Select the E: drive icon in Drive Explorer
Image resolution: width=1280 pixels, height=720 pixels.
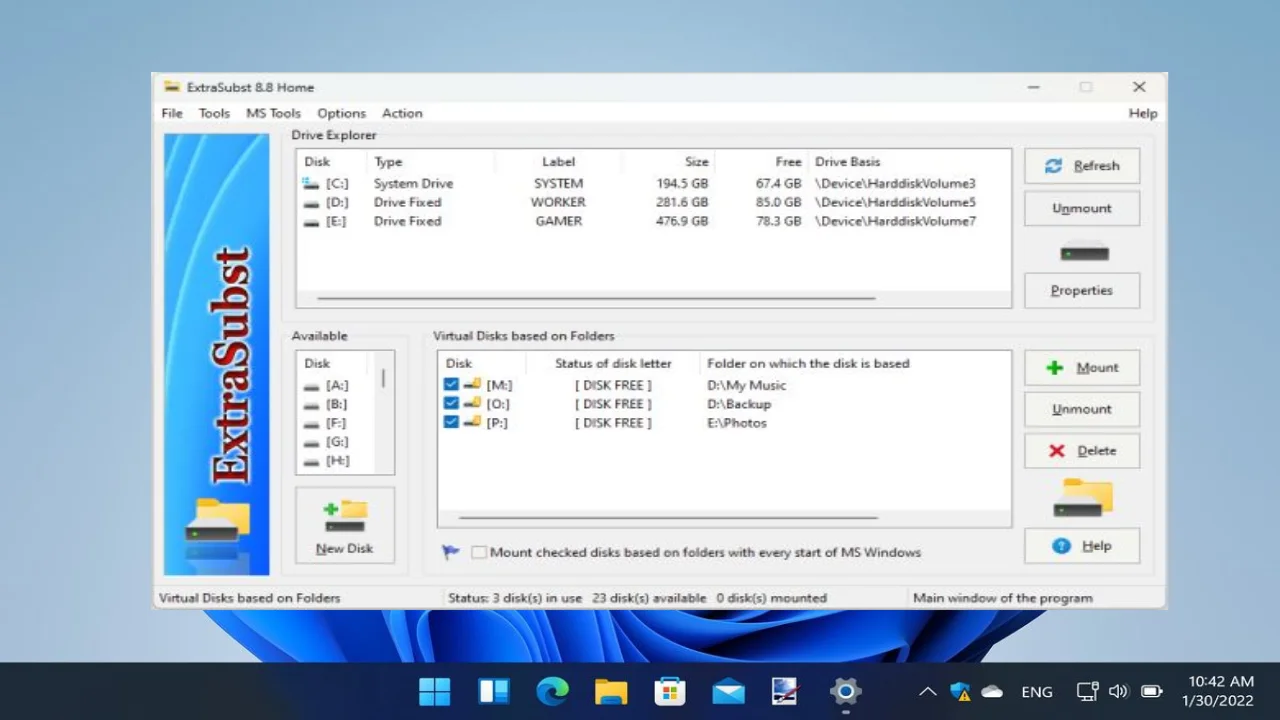pyautogui.click(x=311, y=221)
